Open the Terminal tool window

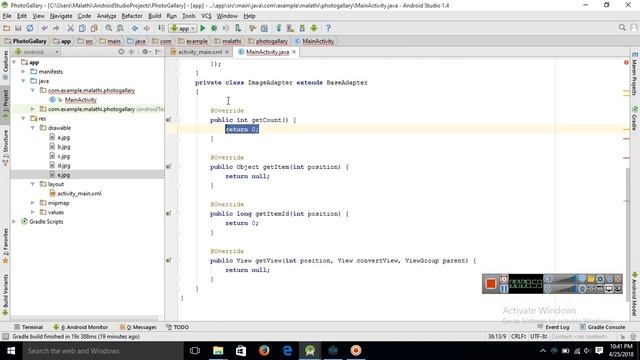click(28, 327)
